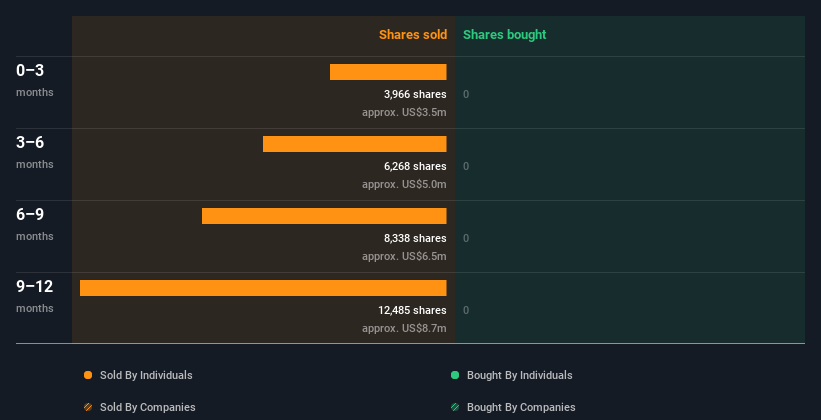Click the bought 0 value in 6–9 row
821x420 pixels.
coord(466,238)
